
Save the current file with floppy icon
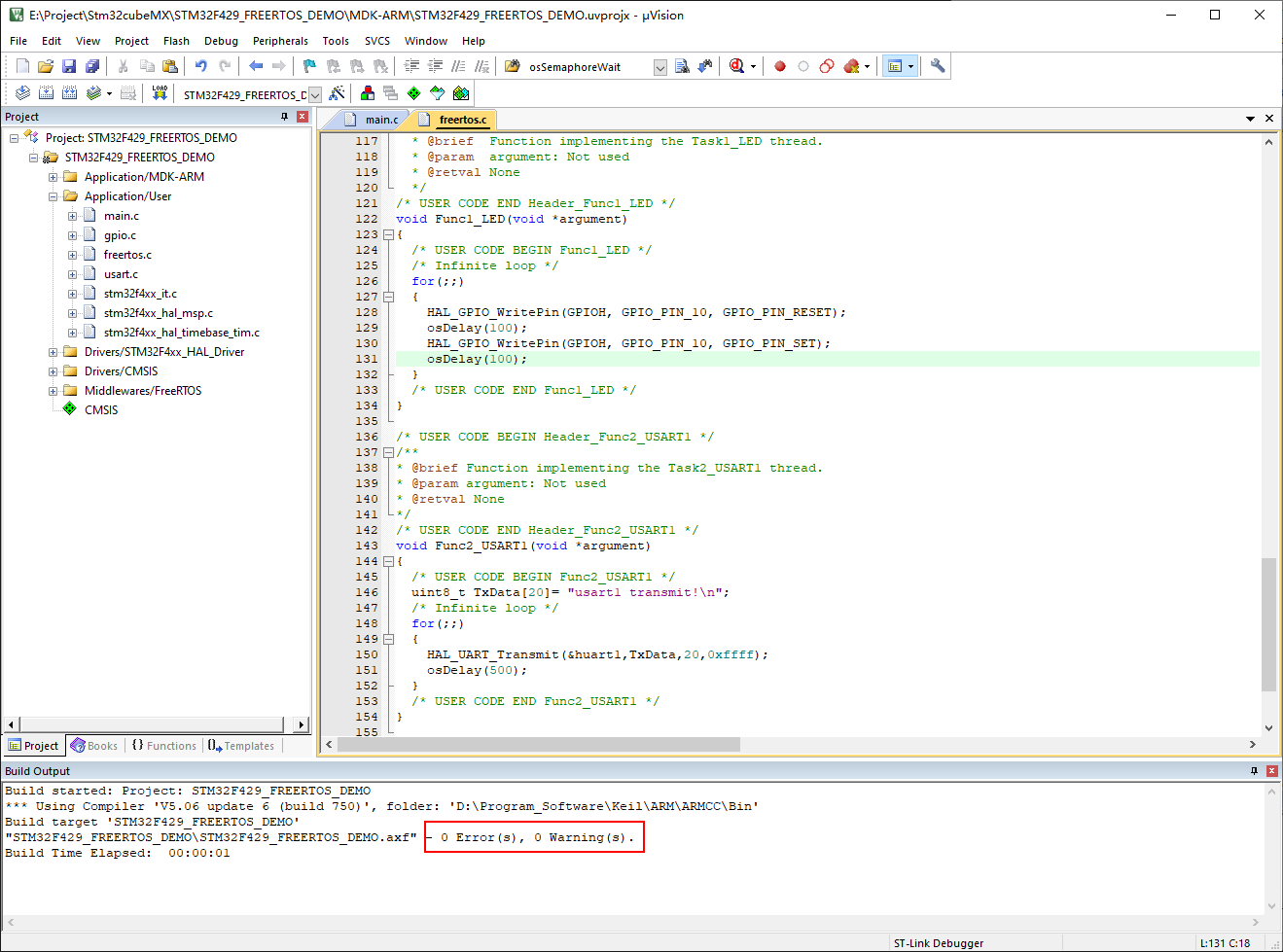coord(69,66)
